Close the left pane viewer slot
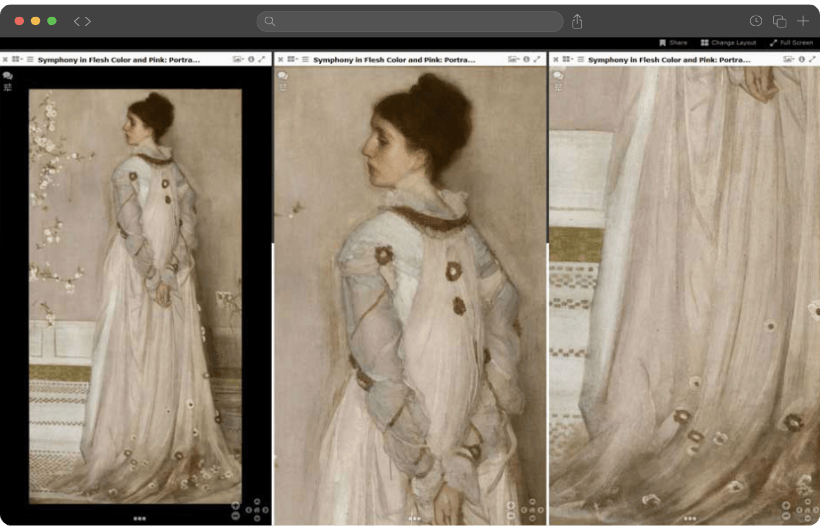820x530 pixels. (5, 60)
